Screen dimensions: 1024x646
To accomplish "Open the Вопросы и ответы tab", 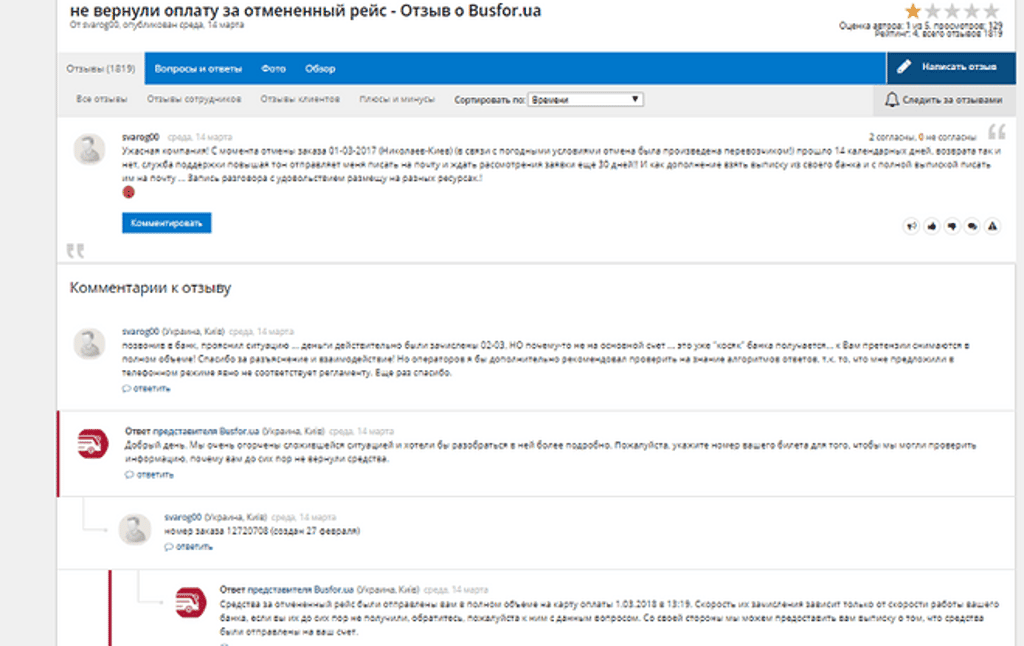I will coord(198,69).
